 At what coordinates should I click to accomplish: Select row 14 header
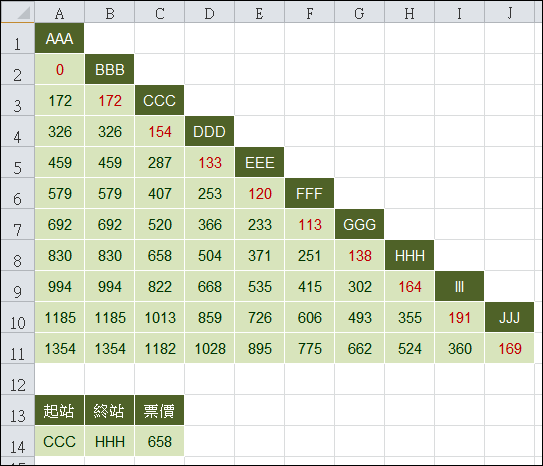point(18,441)
